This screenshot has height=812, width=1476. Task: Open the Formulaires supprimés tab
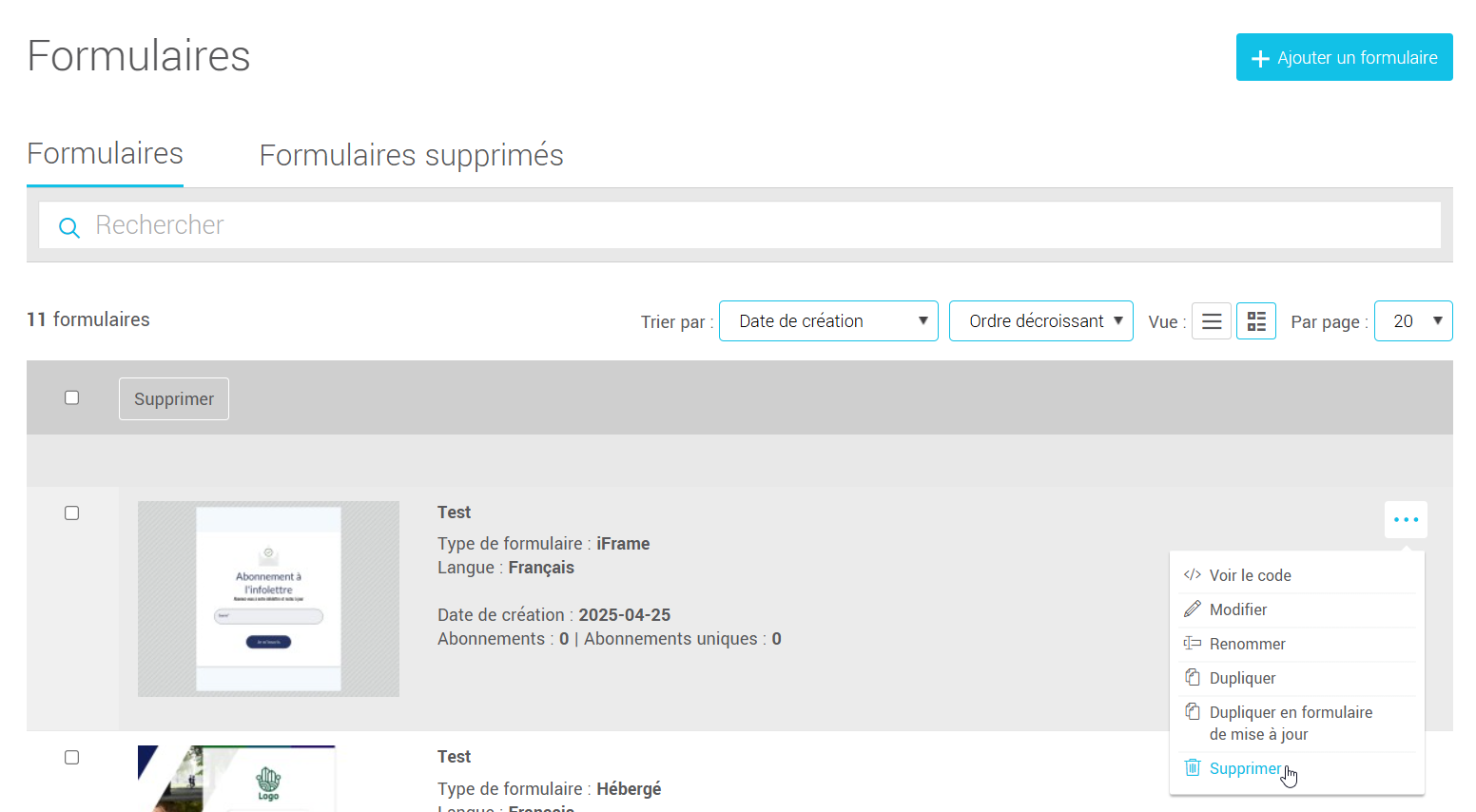tap(411, 154)
